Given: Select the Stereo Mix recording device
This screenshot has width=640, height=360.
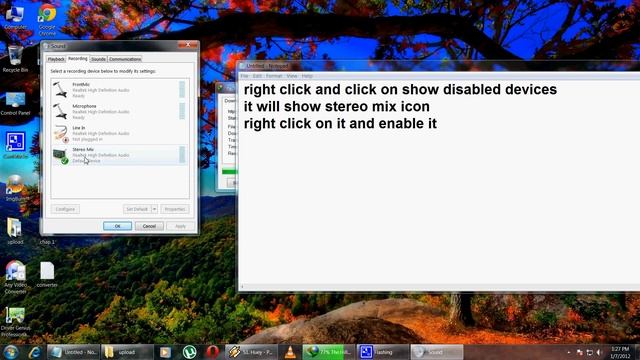Looking at the screenshot, I should pos(119,155).
